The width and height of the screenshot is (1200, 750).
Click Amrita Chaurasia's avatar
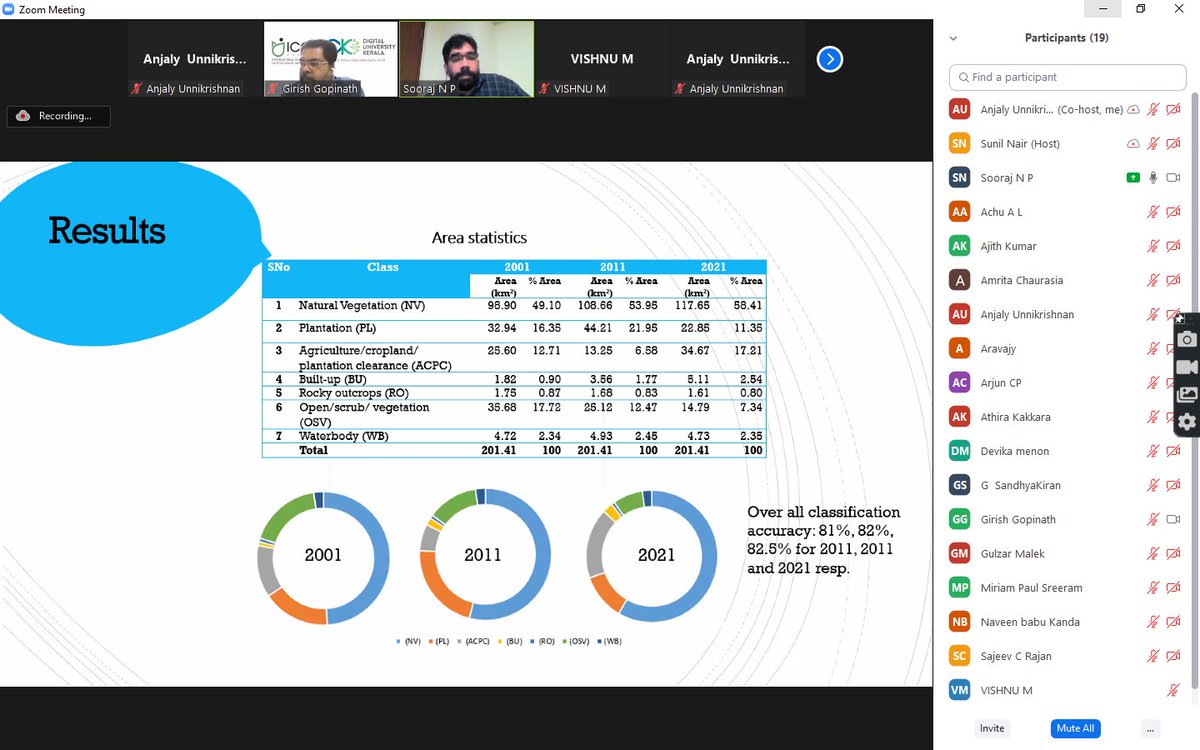tap(960, 280)
